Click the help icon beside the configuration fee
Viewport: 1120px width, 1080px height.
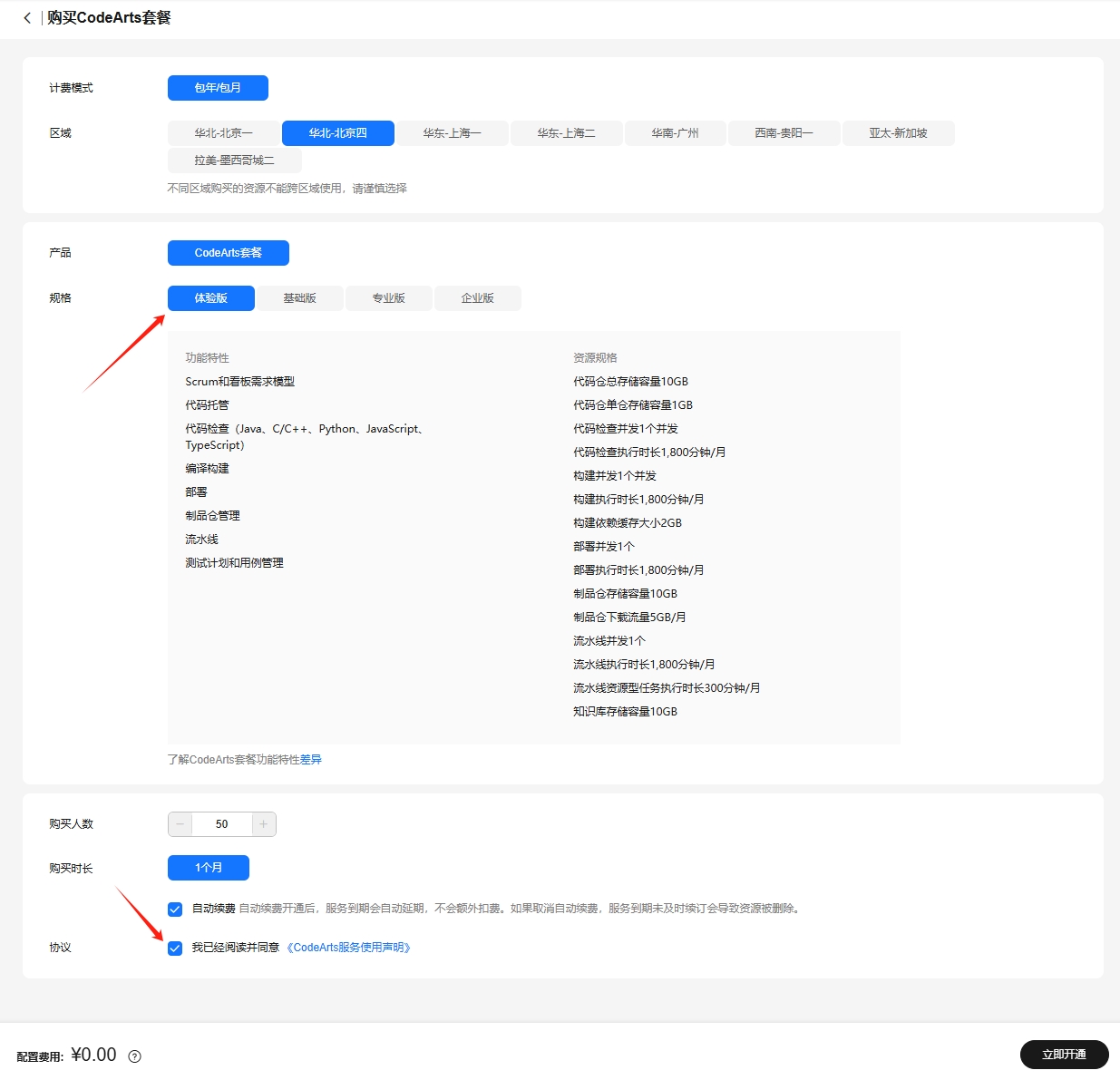point(135,1056)
